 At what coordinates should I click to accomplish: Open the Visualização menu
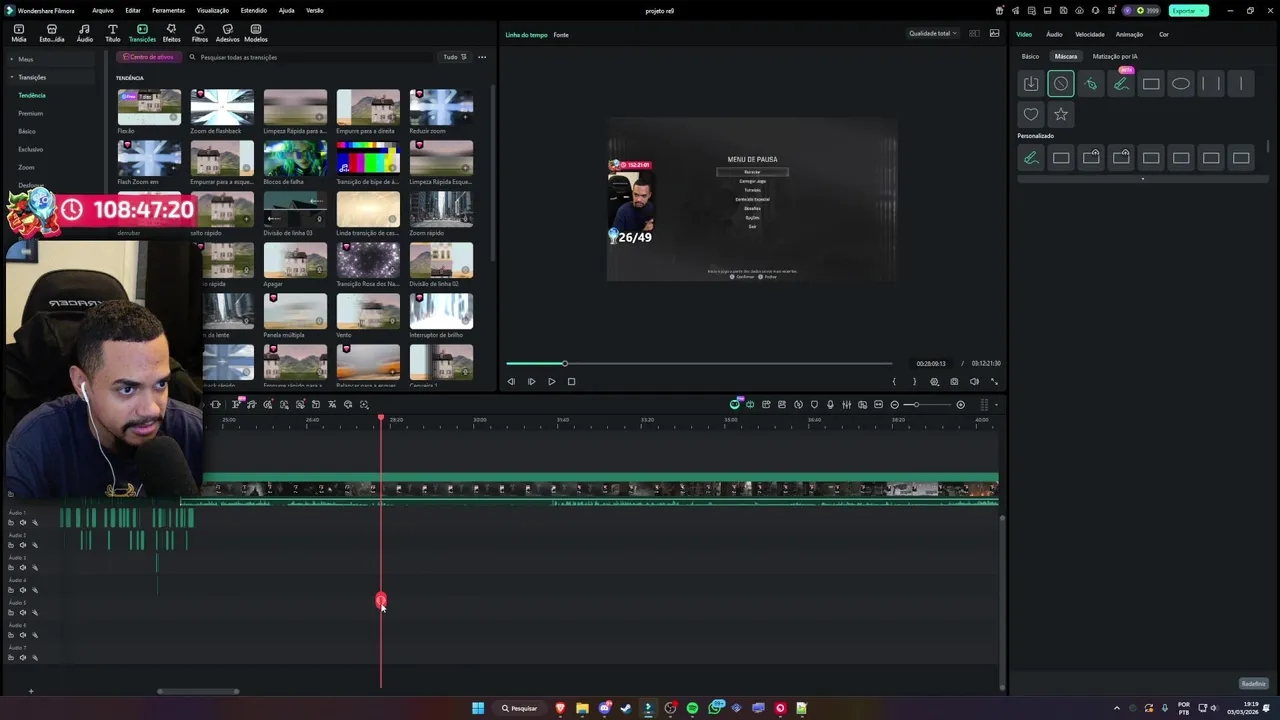coord(212,10)
